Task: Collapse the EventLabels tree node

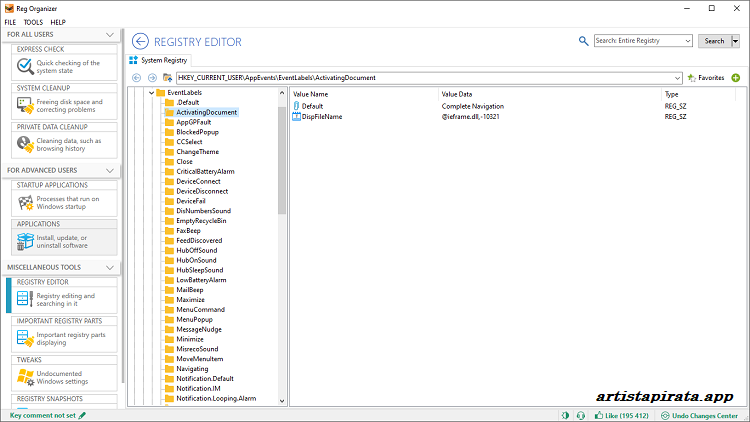Action: point(152,93)
